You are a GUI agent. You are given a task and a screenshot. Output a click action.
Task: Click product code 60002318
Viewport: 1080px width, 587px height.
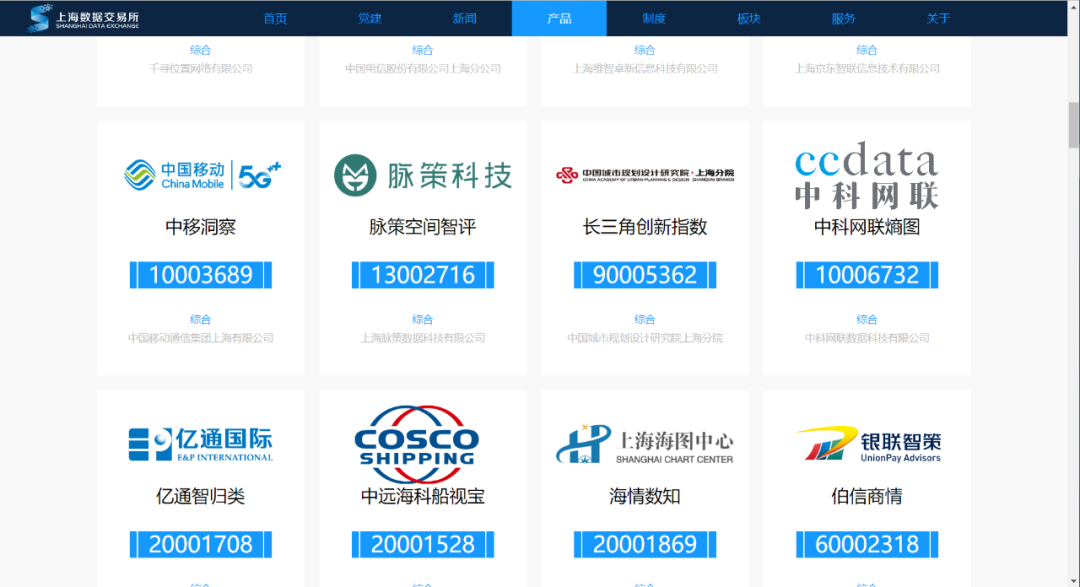coord(867,544)
